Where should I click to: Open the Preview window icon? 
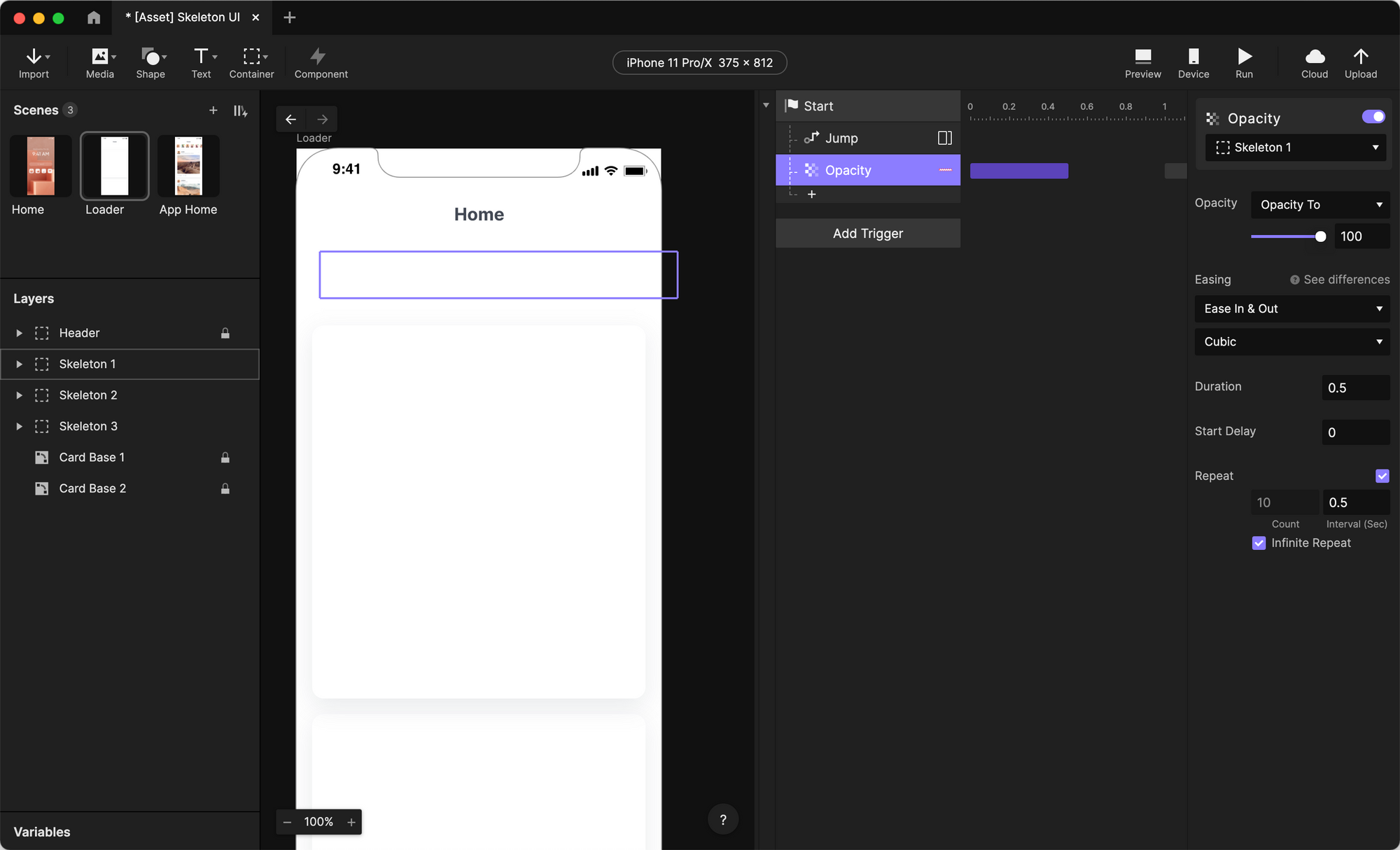pyautogui.click(x=1142, y=57)
